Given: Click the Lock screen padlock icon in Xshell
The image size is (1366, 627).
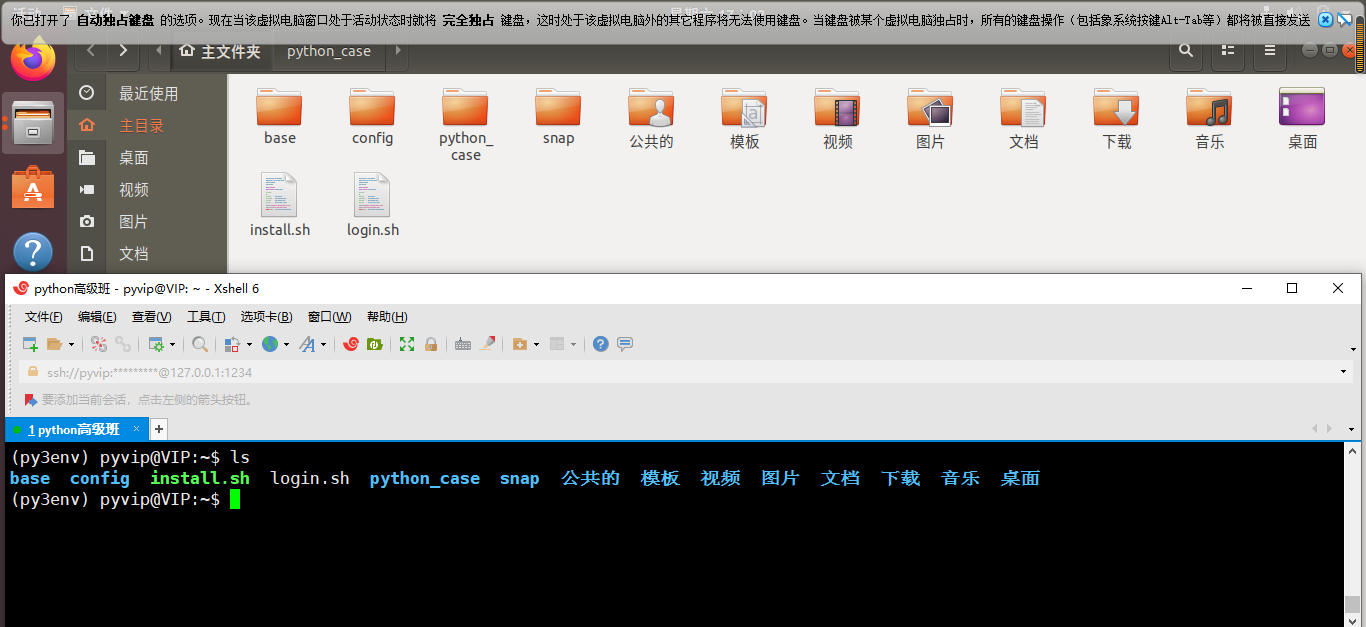Looking at the screenshot, I should tap(431, 344).
